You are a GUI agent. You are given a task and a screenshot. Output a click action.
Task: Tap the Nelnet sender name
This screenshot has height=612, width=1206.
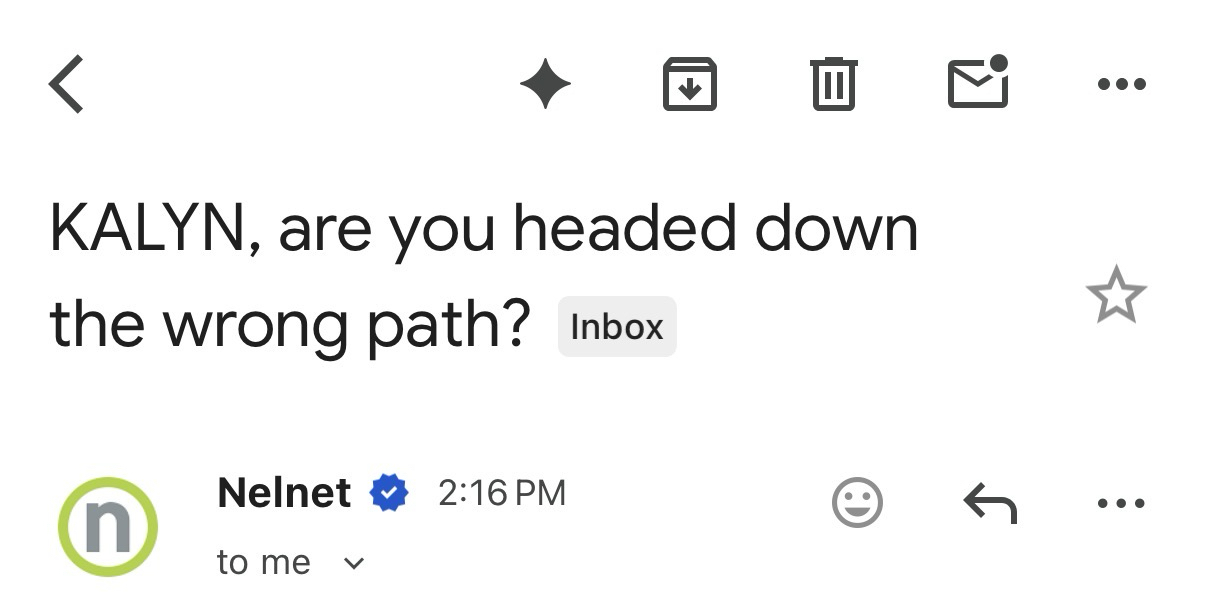tap(284, 493)
